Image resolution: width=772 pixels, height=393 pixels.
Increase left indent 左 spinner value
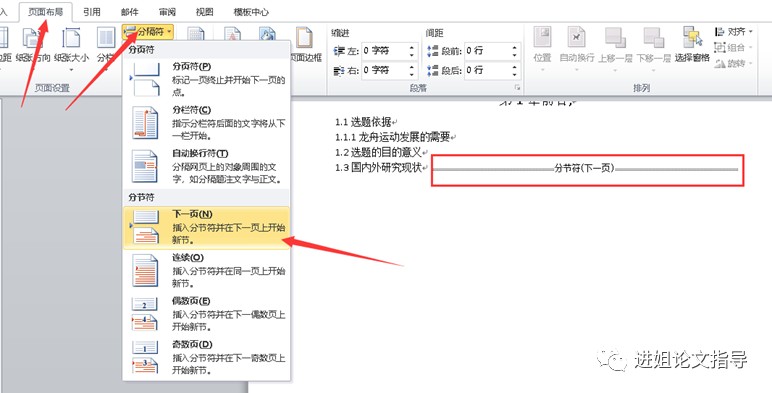pos(412,48)
